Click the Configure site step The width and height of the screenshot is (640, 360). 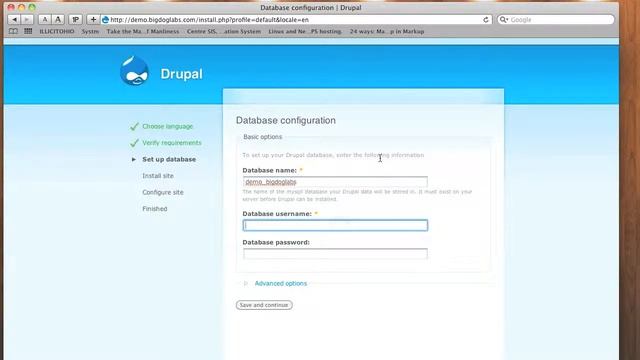[163, 192]
